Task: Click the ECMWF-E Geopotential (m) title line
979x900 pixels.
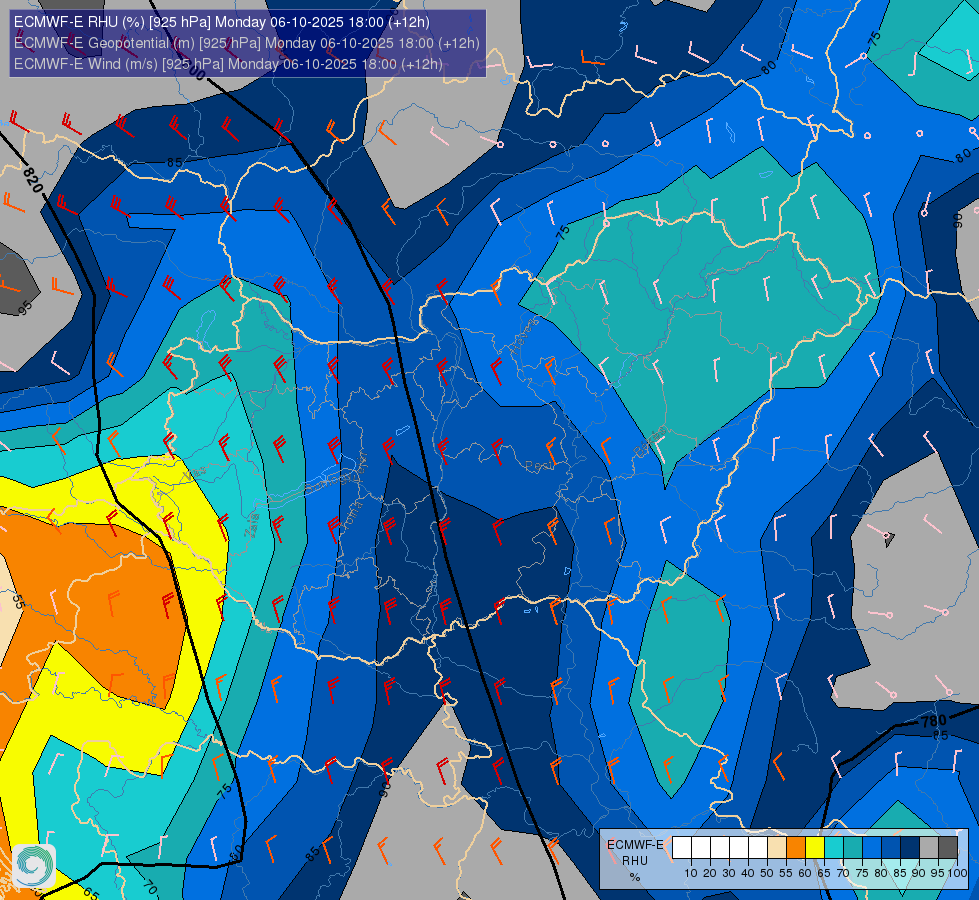Action: (247, 43)
